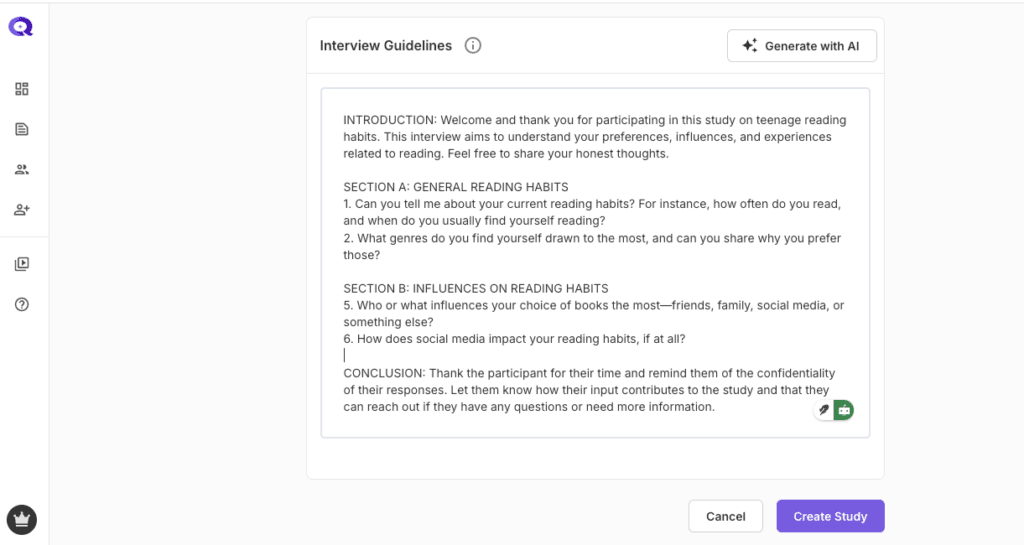Image resolution: width=1024 pixels, height=545 pixels.
Task: Click the info icon beside Interview Guidelines
Action: coord(473,45)
